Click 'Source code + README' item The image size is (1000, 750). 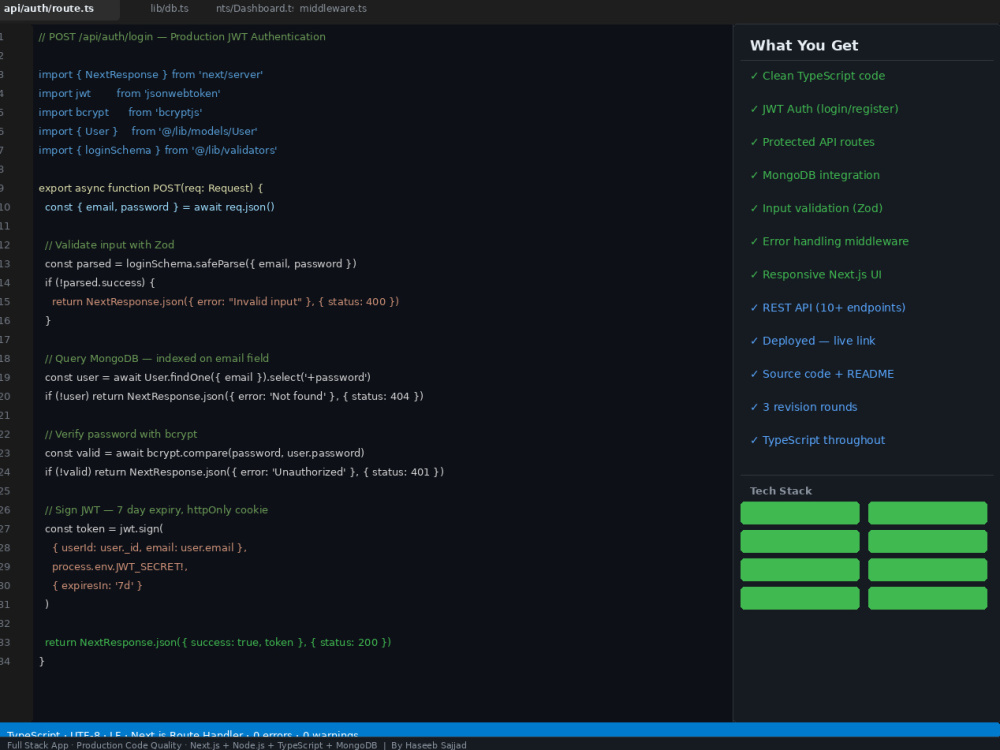(x=822, y=374)
